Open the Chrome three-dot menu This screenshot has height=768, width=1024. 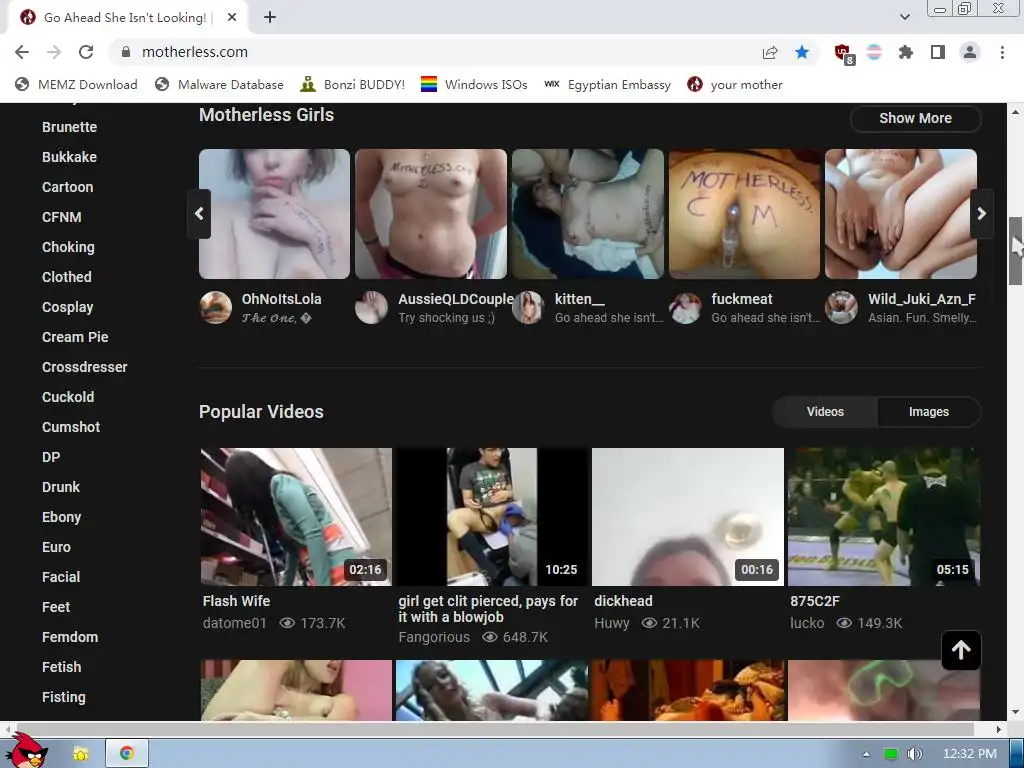[x=1002, y=52]
